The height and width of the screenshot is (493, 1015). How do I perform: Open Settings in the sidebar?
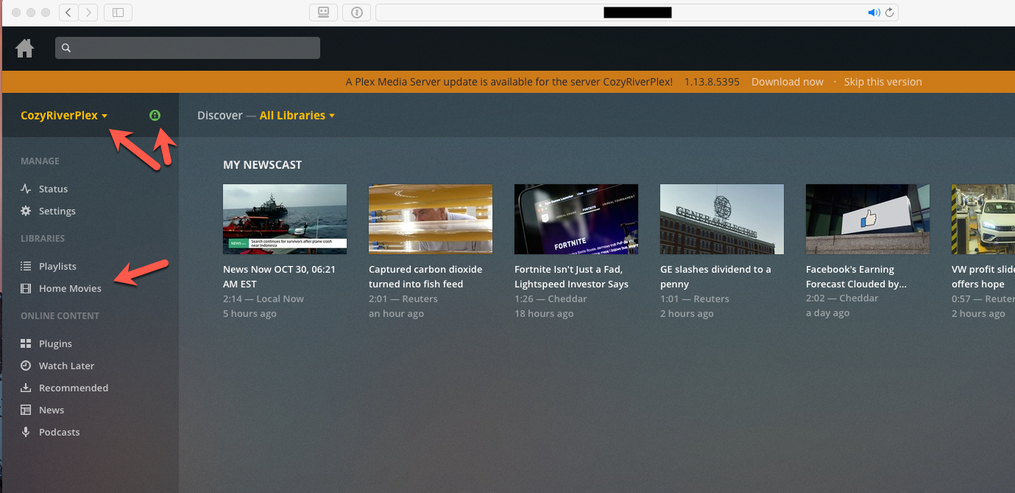(57, 211)
